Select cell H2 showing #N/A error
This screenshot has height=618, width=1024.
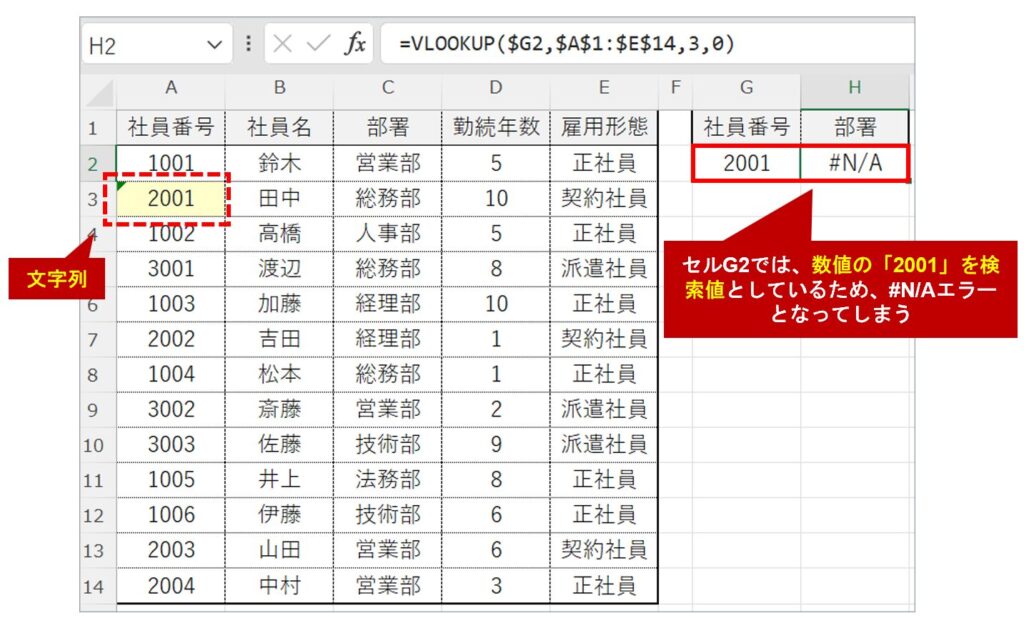pyautogui.click(x=854, y=163)
